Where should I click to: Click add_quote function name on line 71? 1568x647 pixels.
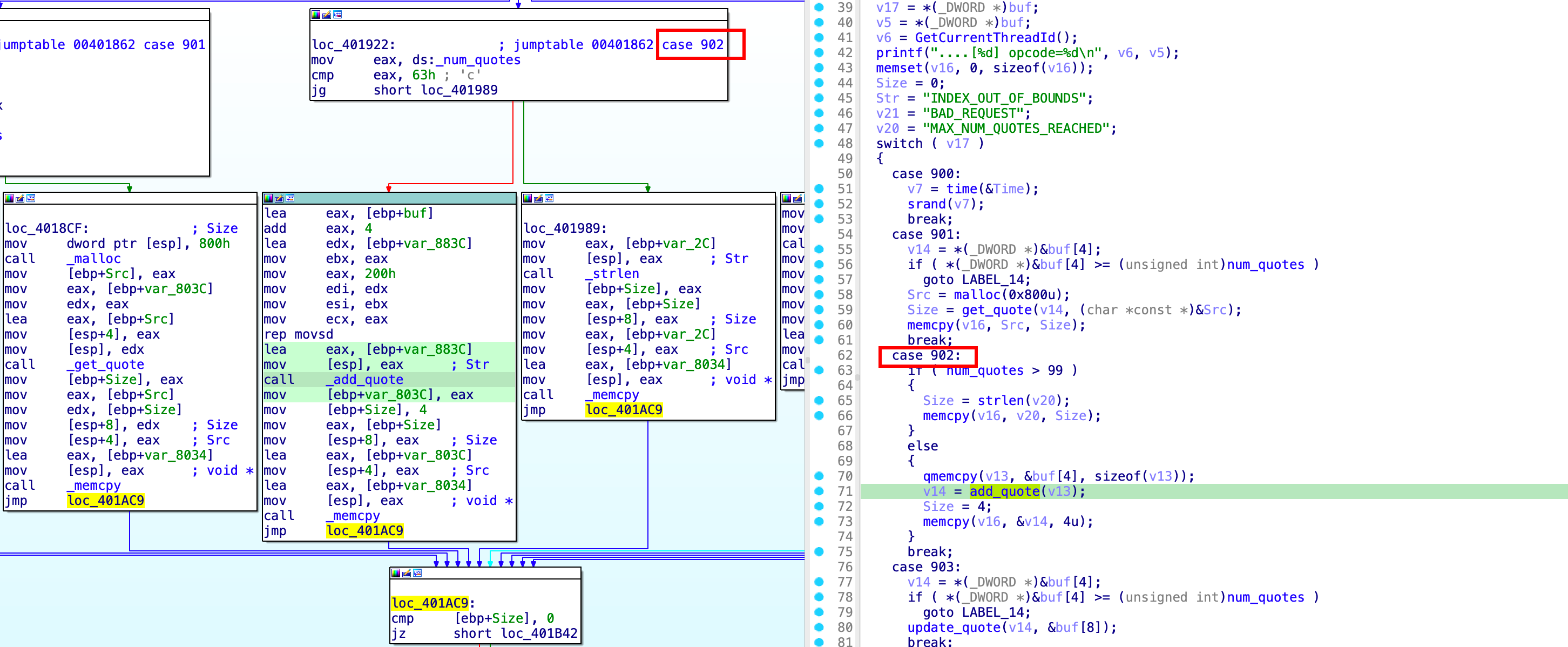coord(1004,491)
